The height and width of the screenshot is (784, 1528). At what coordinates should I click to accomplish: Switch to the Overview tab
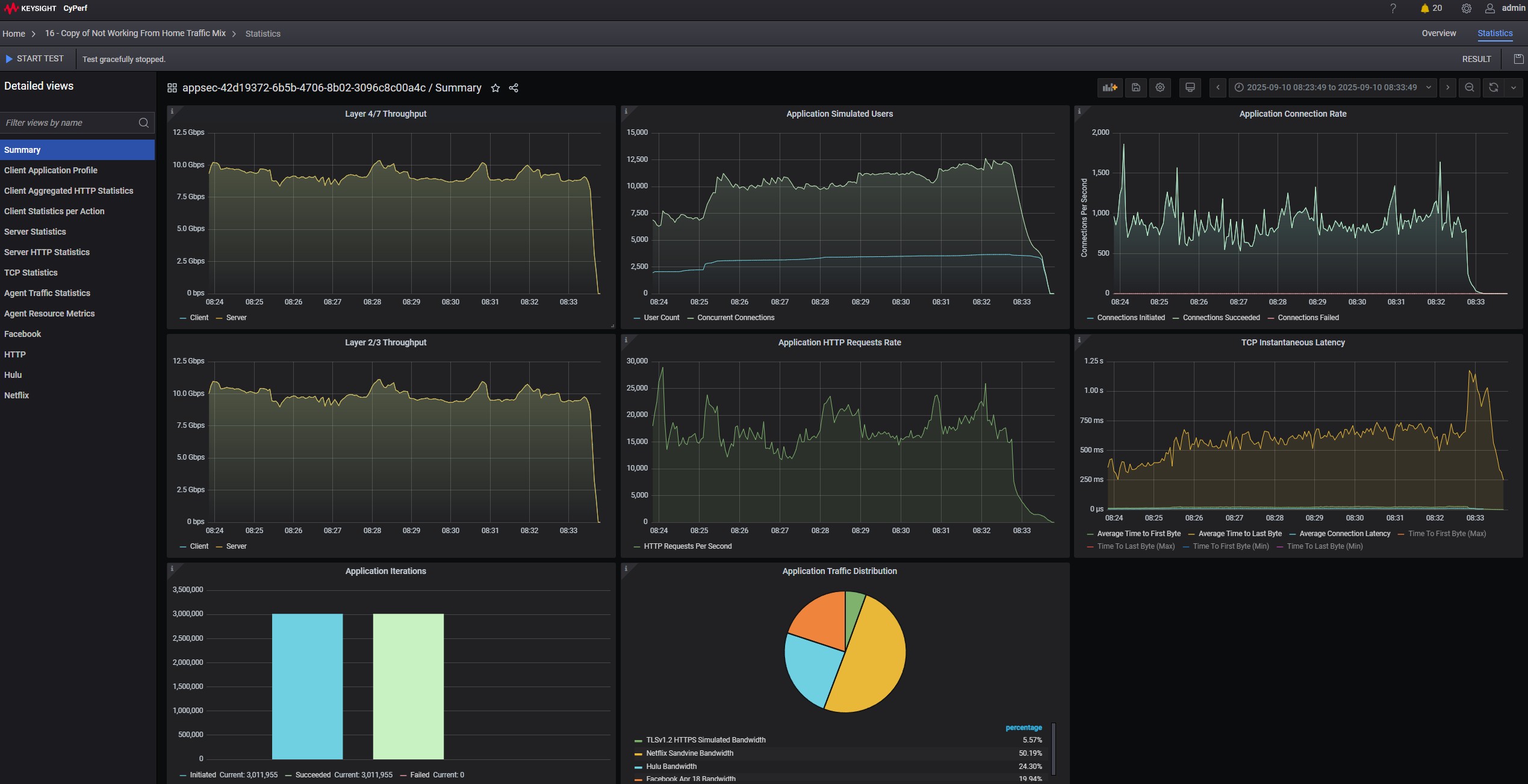tap(1438, 34)
